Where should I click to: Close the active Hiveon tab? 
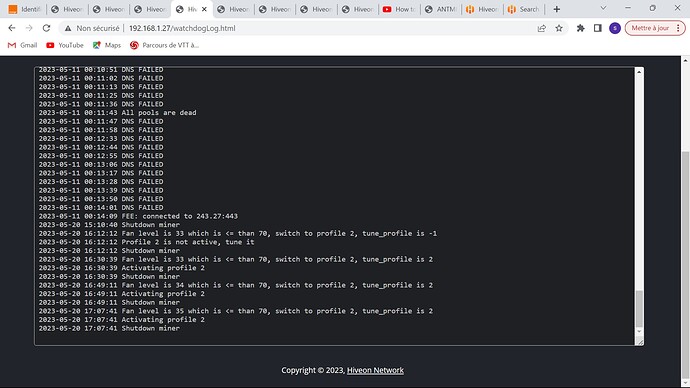[204, 9]
